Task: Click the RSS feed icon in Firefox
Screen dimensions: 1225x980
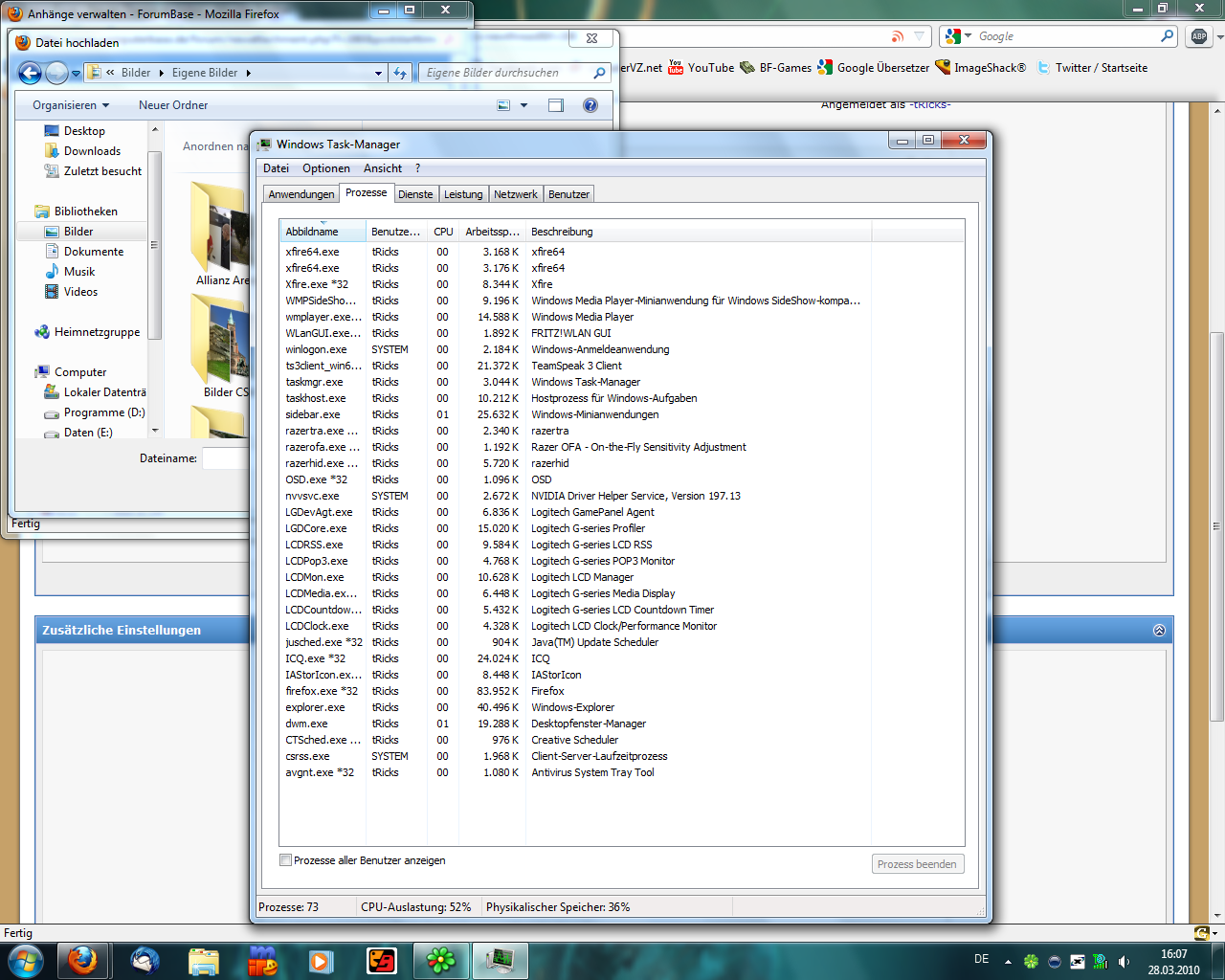Action: 897,36
